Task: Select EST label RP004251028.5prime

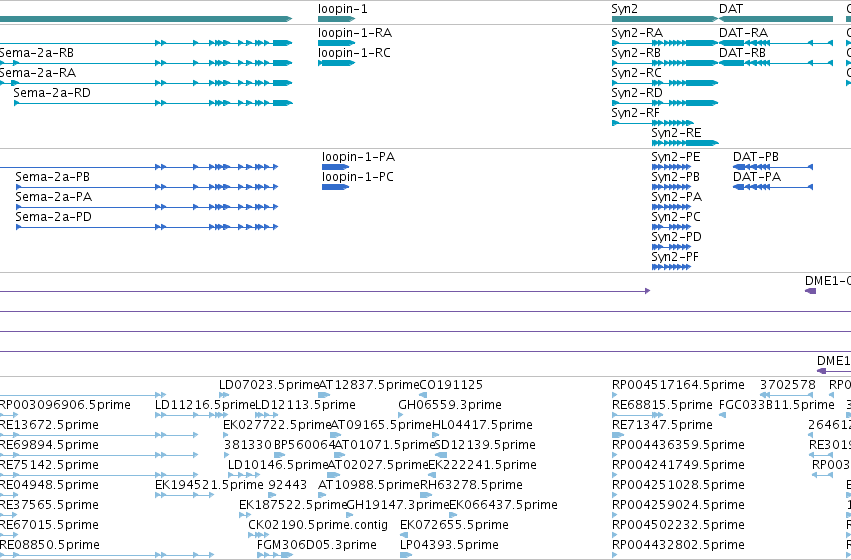Action: [678, 485]
